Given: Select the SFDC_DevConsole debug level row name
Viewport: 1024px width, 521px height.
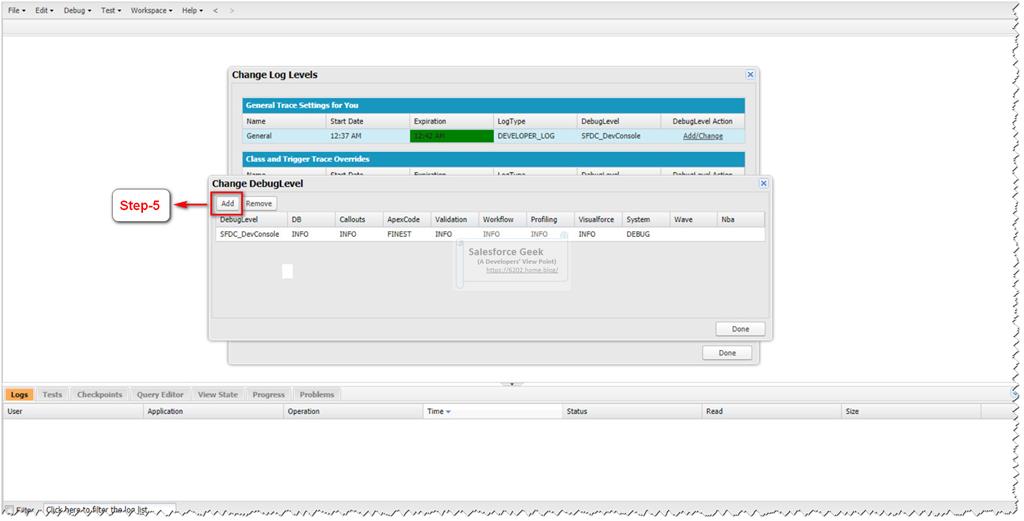Looking at the screenshot, I should click(x=249, y=234).
